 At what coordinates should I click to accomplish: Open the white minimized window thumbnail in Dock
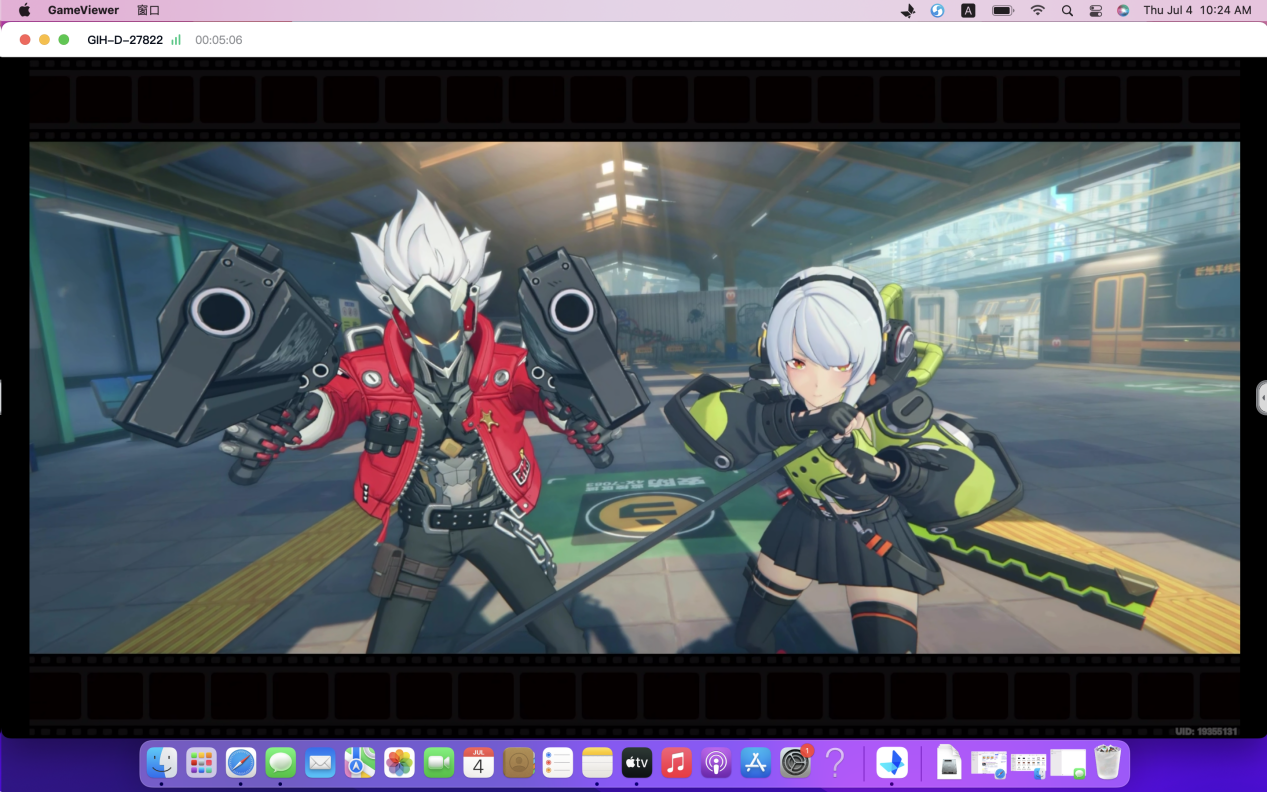[1068, 764]
